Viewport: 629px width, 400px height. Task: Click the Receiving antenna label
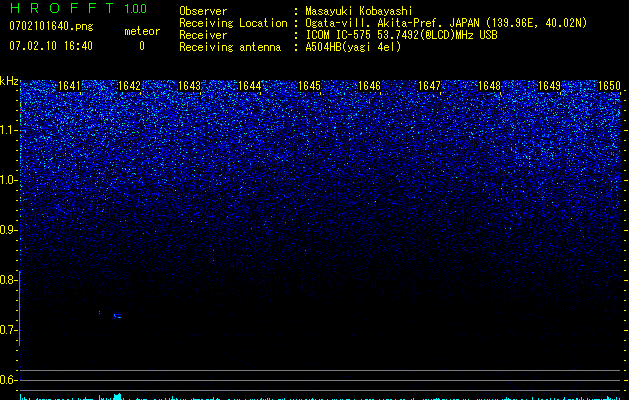[x=230, y=47]
